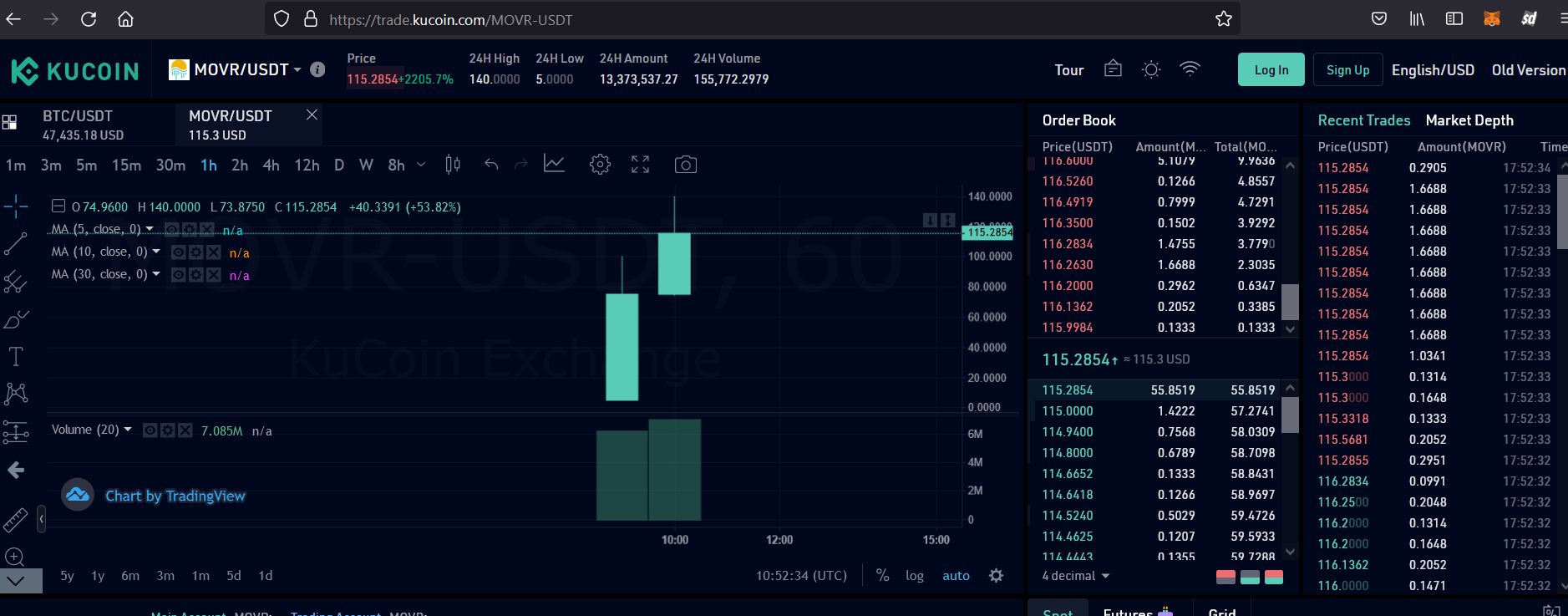Select the 15m time interval
This screenshot has width=1568, height=616.
[126, 165]
